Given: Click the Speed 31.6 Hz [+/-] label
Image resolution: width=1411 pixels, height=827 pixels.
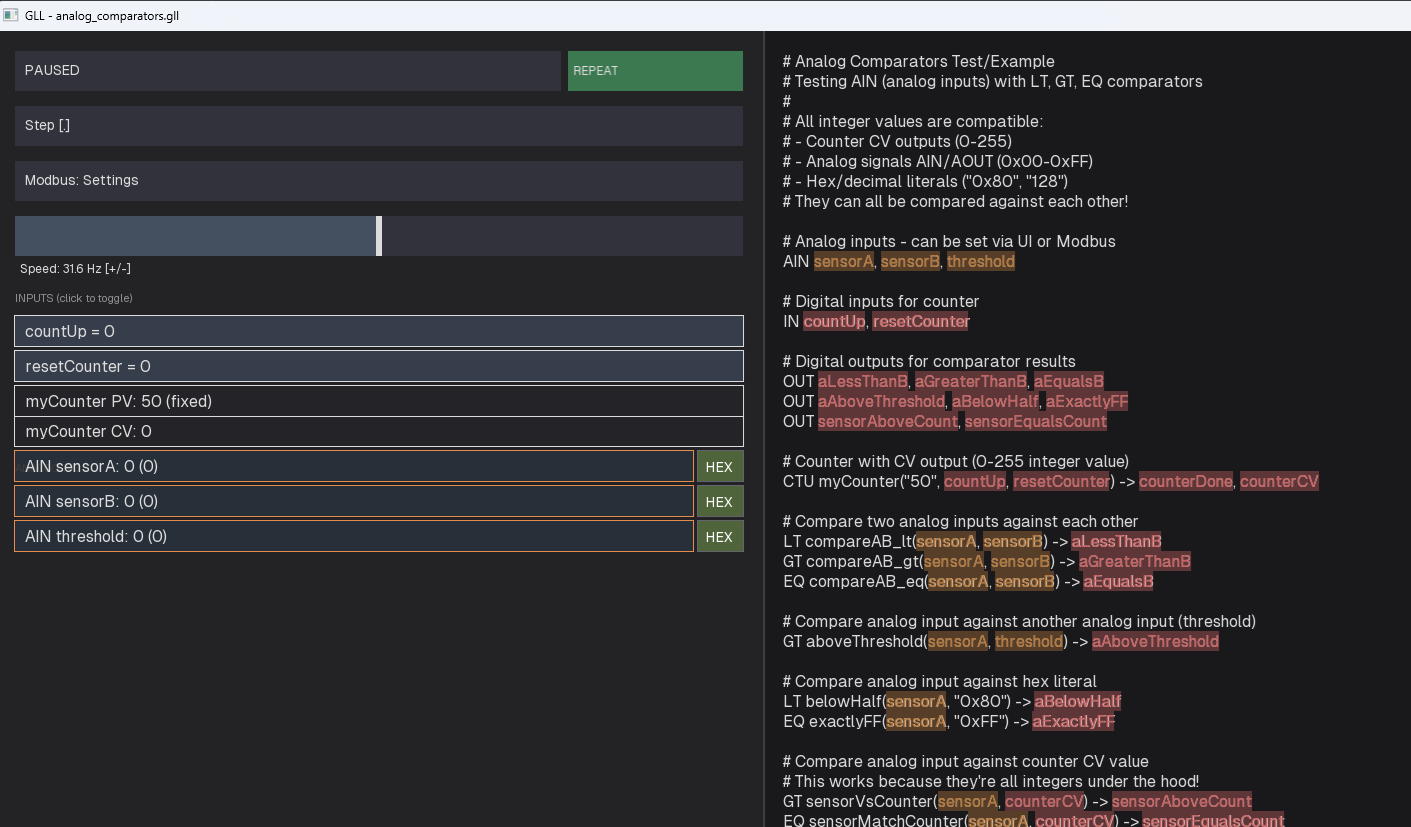Looking at the screenshot, I should click(x=75, y=269).
